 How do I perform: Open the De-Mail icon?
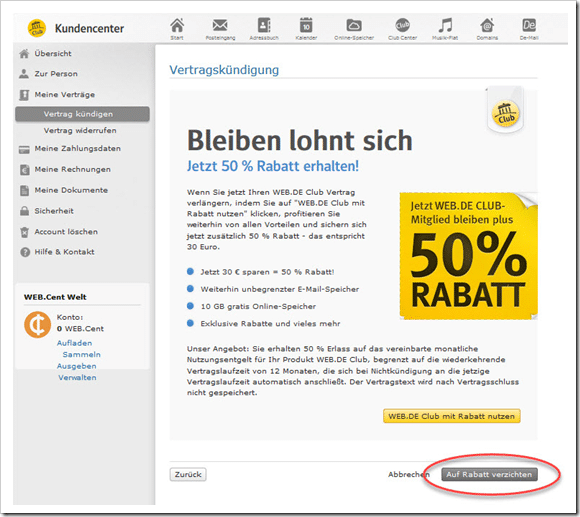click(x=529, y=25)
